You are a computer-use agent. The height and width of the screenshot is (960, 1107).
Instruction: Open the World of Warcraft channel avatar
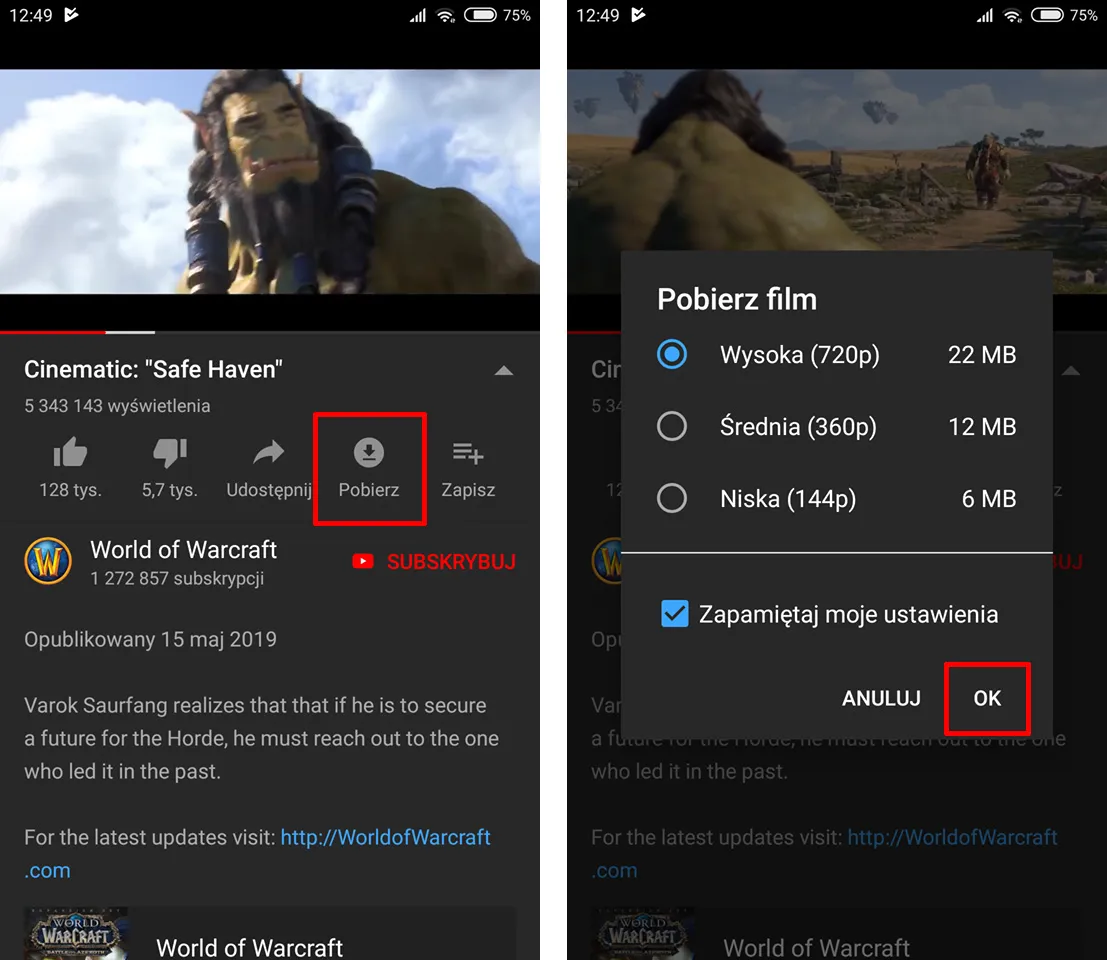click(x=48, y=560)
